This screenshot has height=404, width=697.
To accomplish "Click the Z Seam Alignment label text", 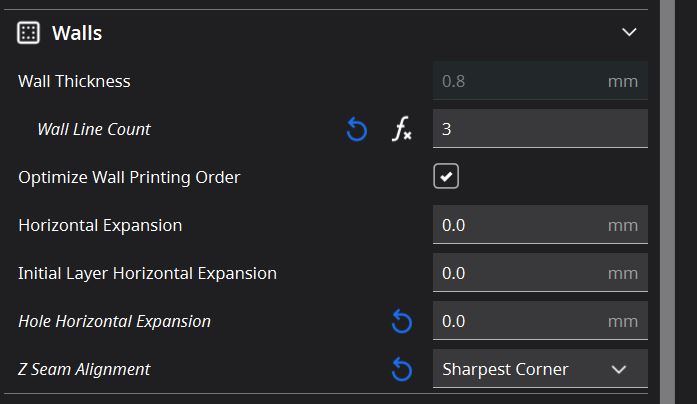I will pyautogui.click(x=84, y=369).
